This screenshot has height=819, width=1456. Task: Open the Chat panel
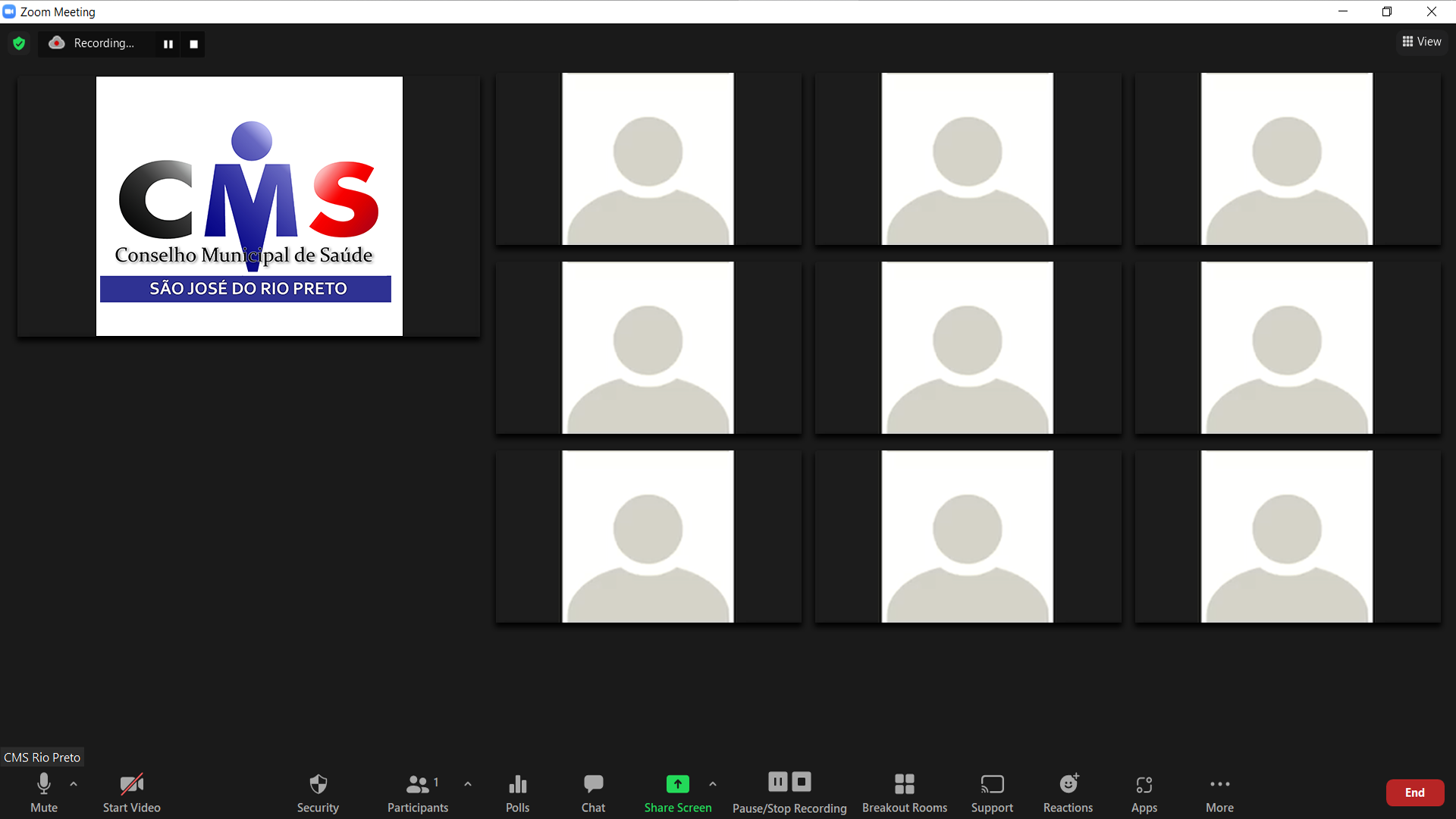pos(593,792)
